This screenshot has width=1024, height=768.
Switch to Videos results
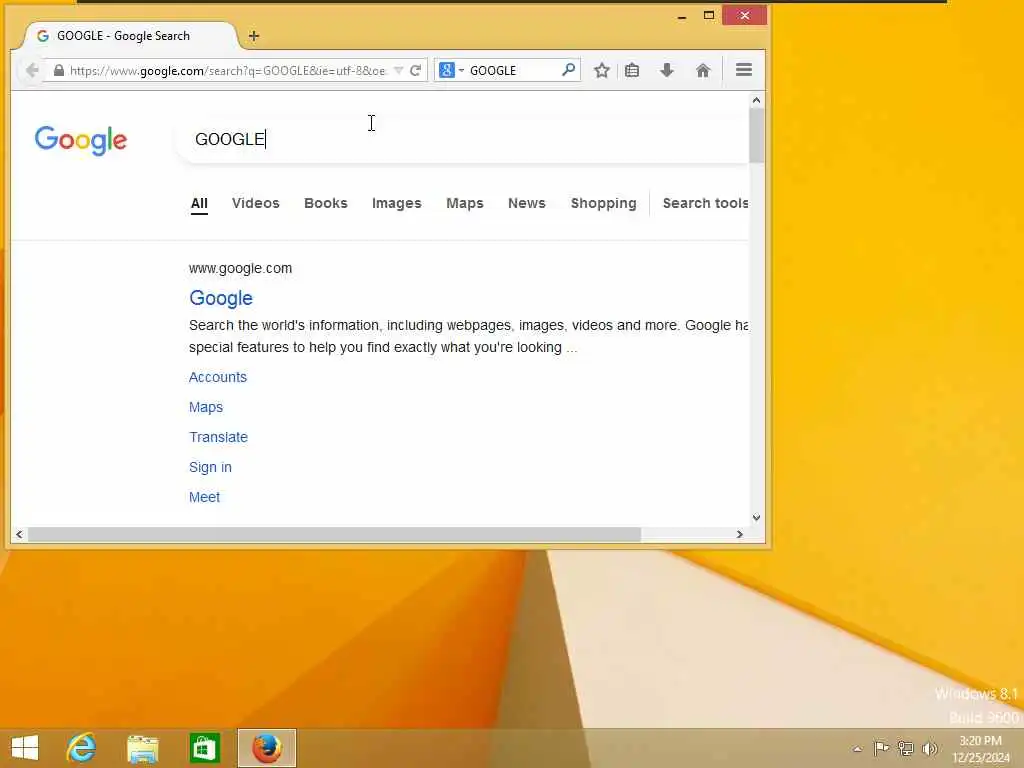point(255,203)
